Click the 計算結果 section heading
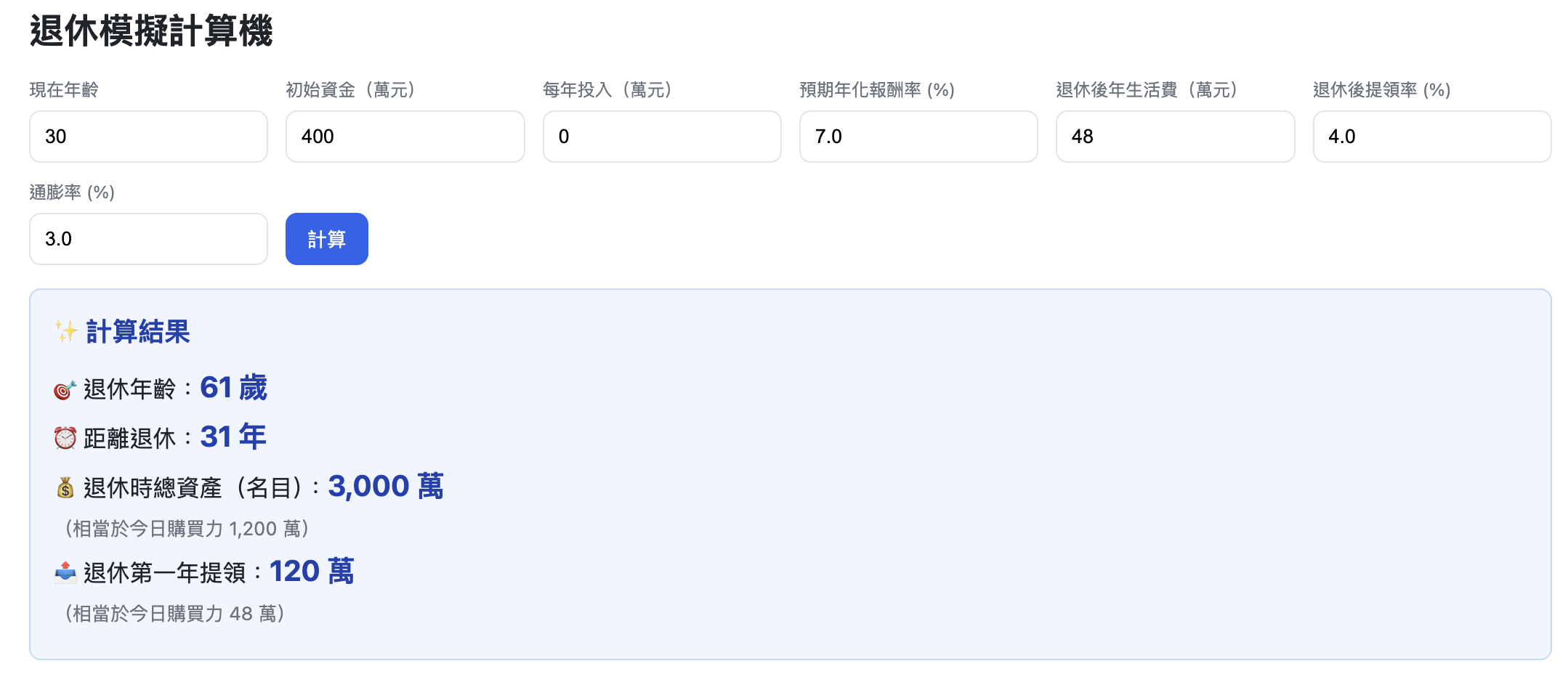Image resolution: width=1568 pixels, height=674 pixels. tap(137, 332)
